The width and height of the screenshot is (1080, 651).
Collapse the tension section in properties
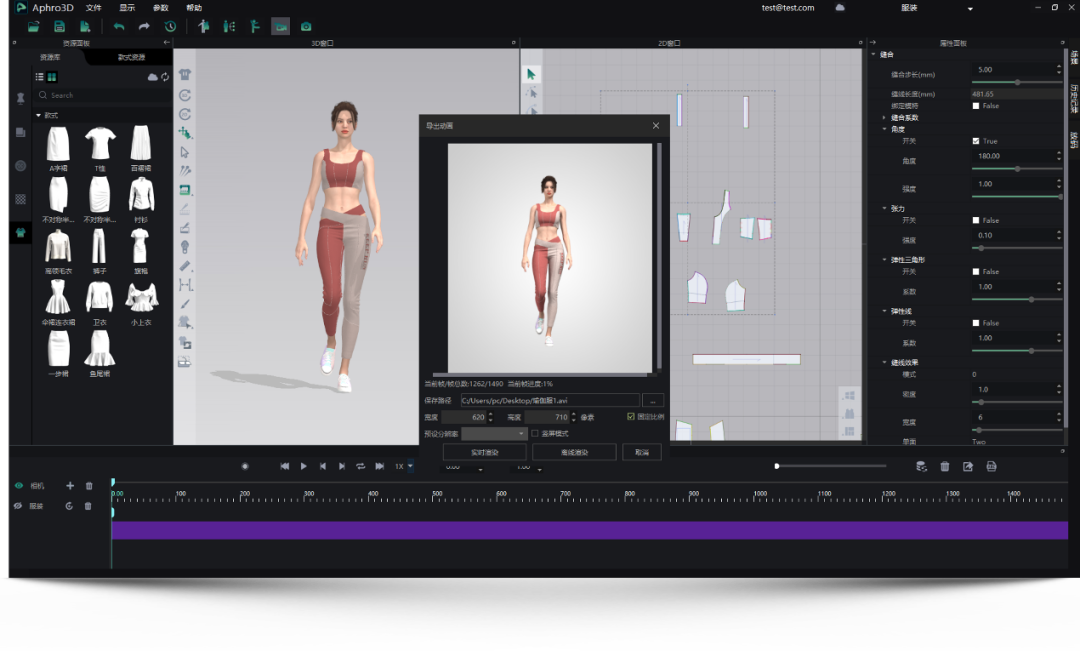tap(884, 208)
